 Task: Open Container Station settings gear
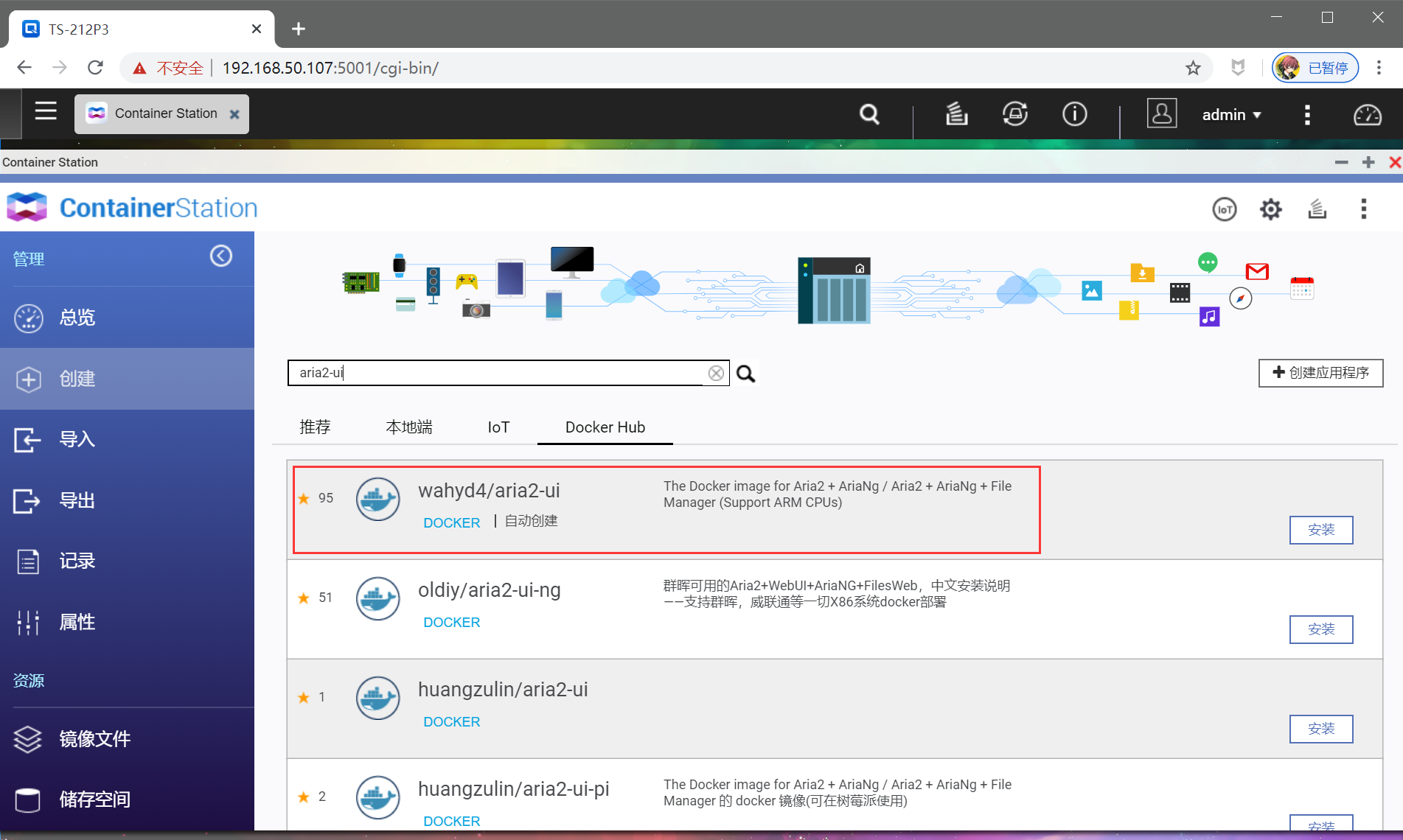[x=1270, y=209]
